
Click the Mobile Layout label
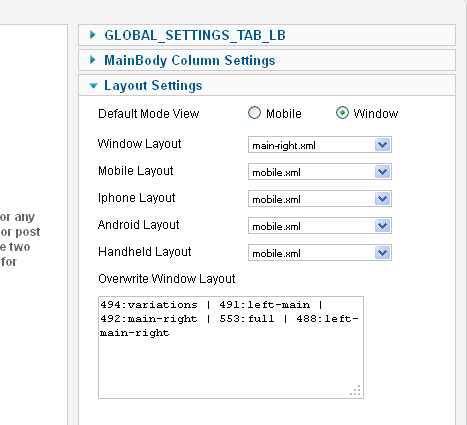(x=136, y=171)
